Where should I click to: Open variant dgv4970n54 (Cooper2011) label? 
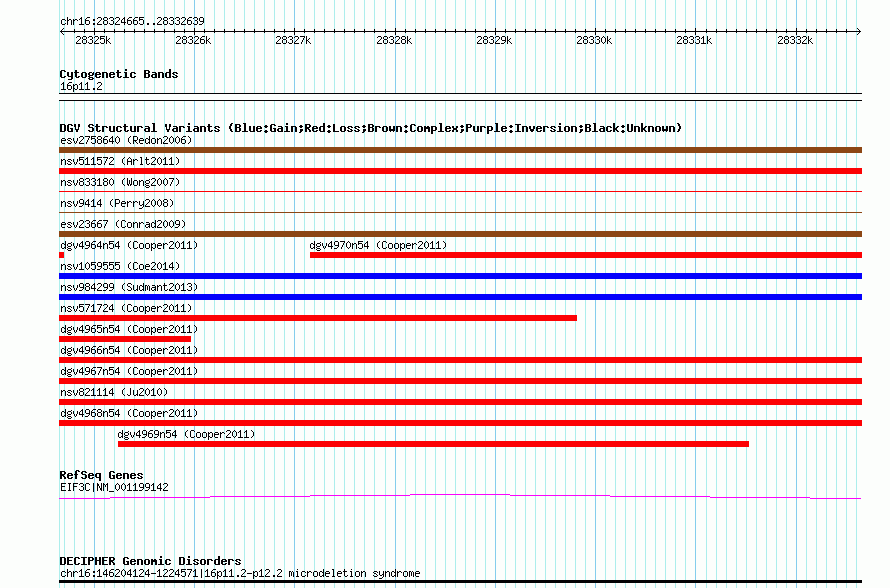tap(378, 245)
